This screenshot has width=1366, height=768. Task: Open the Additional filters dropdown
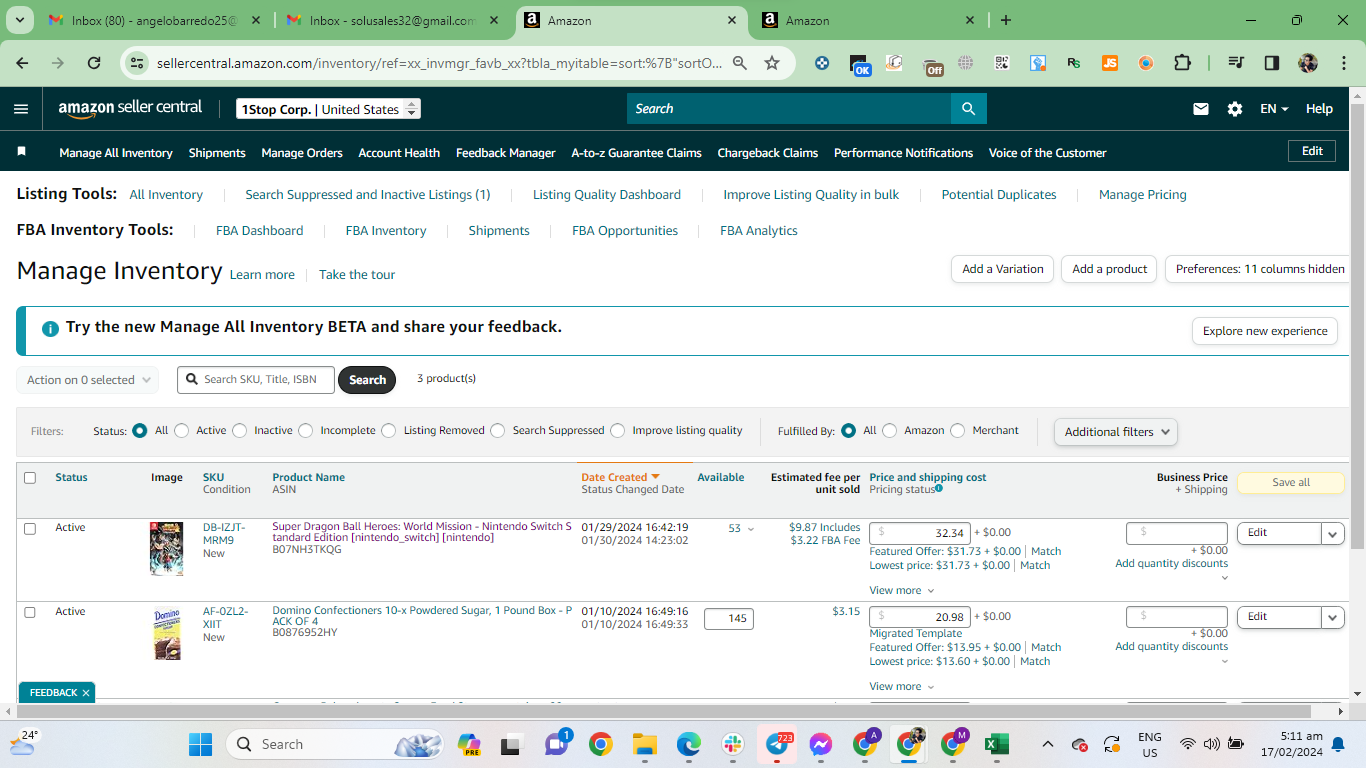pos(1115,432)
